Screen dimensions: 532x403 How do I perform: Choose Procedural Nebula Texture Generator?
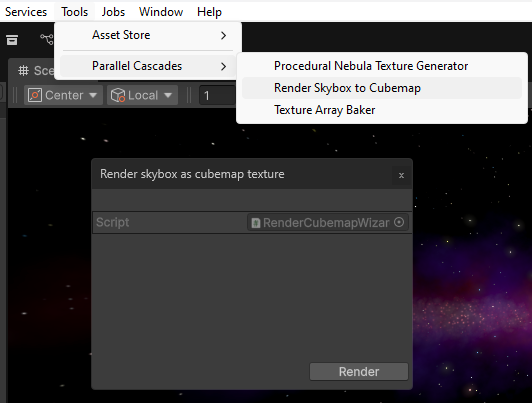[x=382, y=66]
